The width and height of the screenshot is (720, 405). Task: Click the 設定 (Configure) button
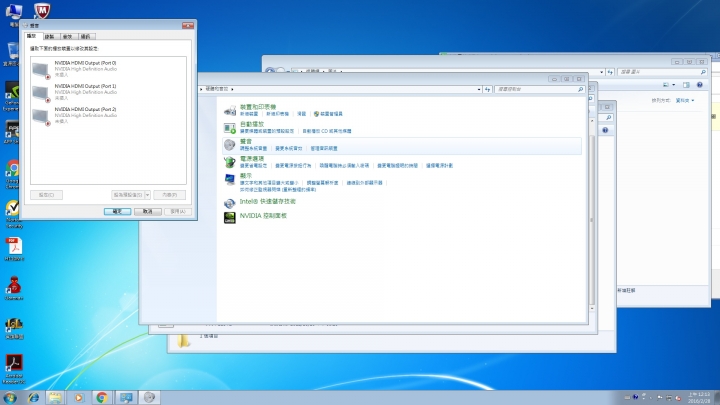click(x=46, y=195)
